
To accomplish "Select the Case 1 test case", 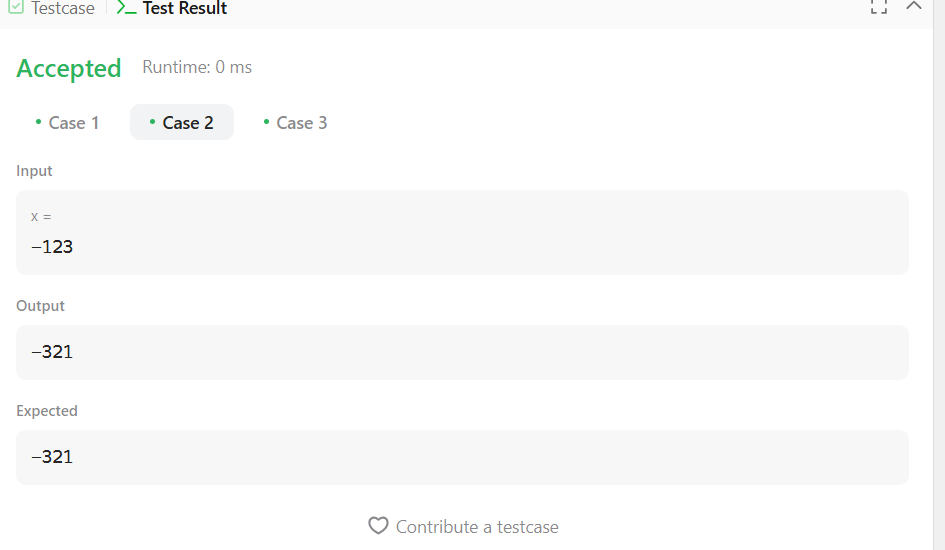I will (x=73, y=123).
